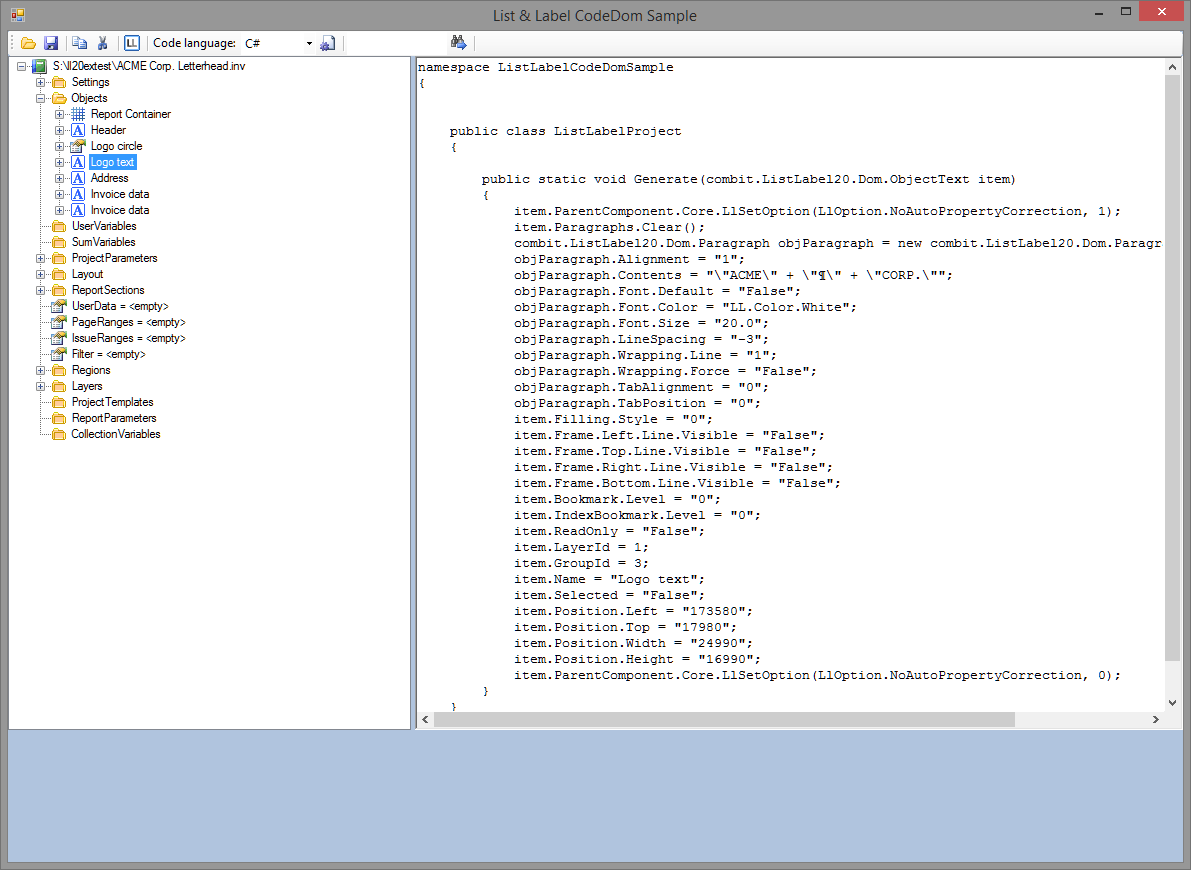Image resolution: width=1191 pixels, height=870 pixels.
Task: Select the Logo text tree item
Action: (112, 162)
